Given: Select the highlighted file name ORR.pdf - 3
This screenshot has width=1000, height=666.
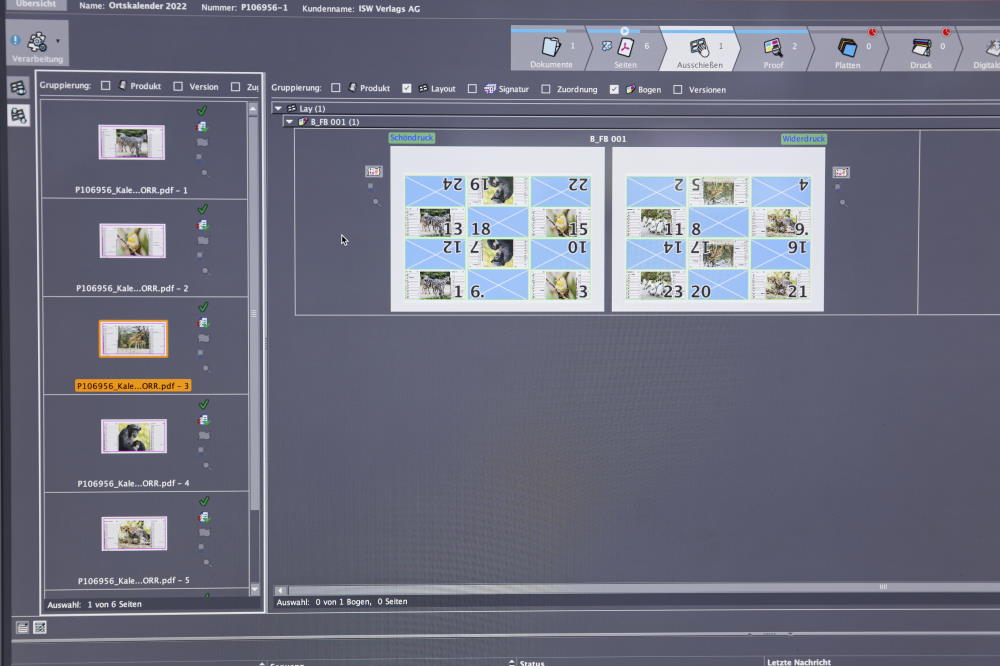Looking at the screenshot, I should point(133,386).
